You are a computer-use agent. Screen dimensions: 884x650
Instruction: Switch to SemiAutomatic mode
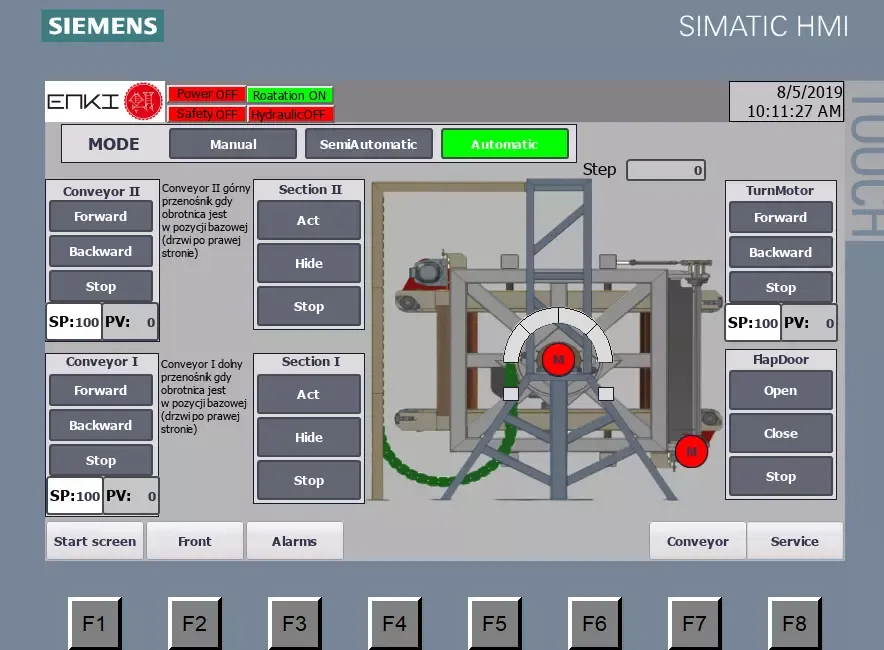point(368,144)
